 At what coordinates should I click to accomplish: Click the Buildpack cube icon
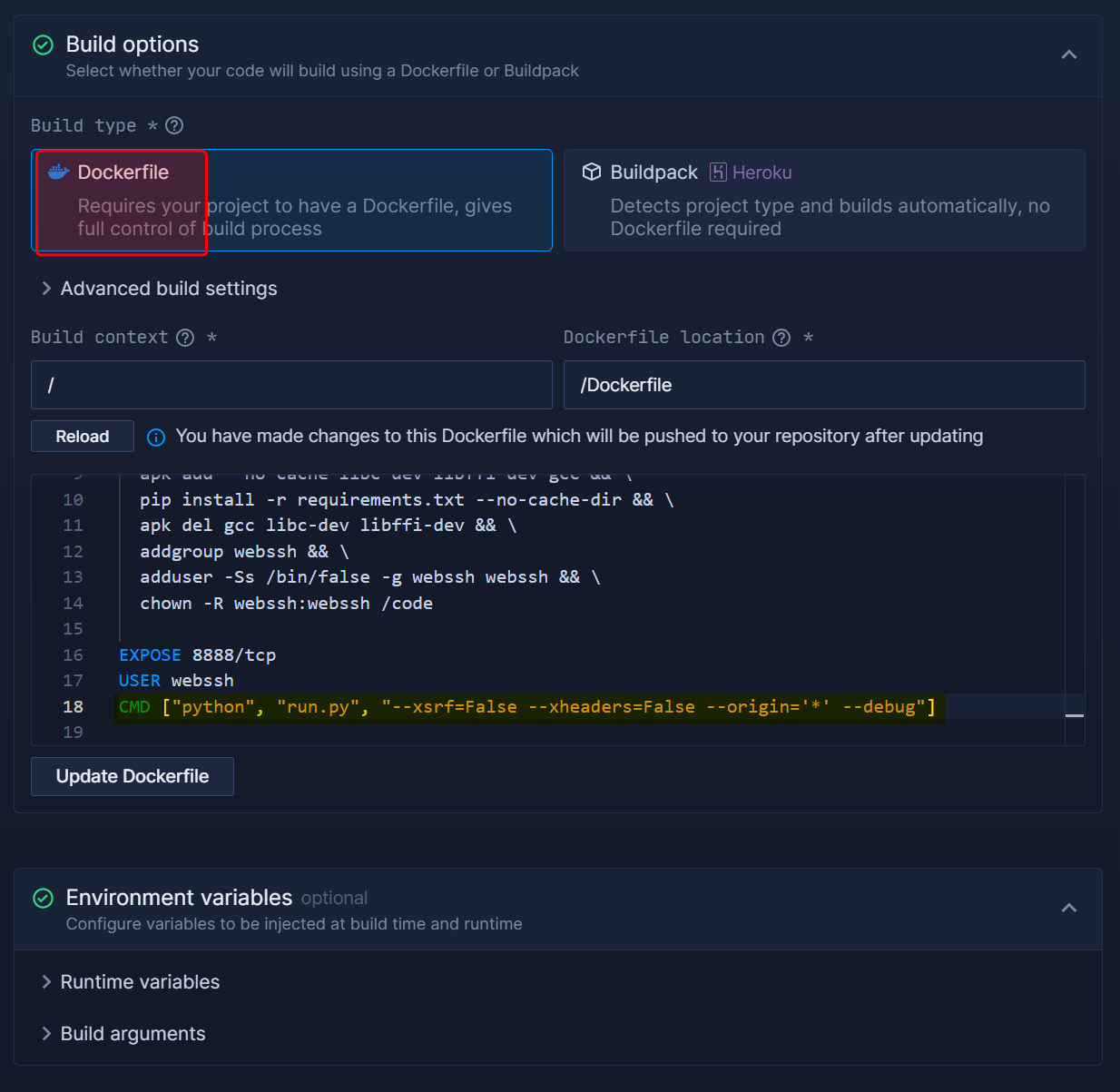[x=592, y=172]
